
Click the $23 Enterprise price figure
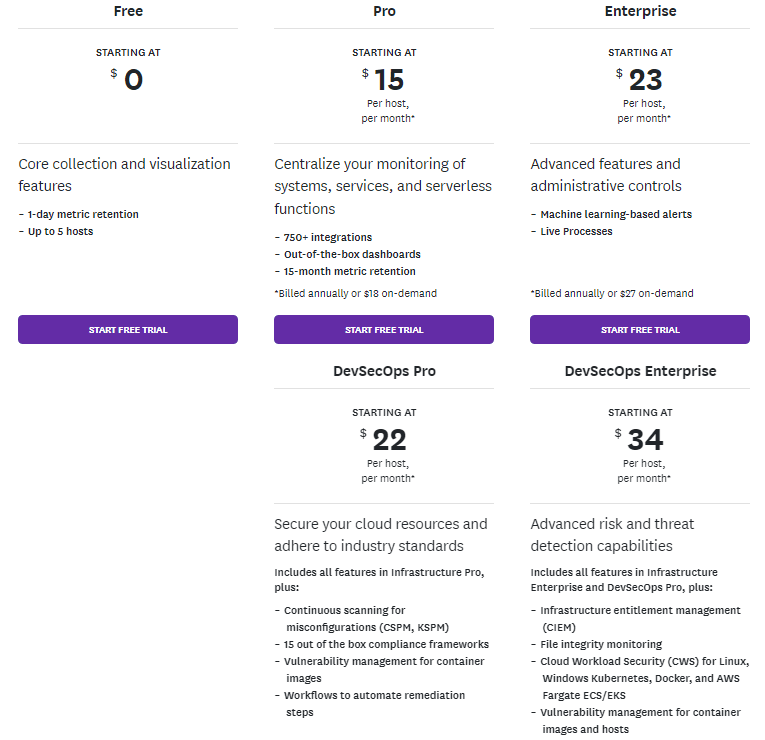[x=640, y=80]
